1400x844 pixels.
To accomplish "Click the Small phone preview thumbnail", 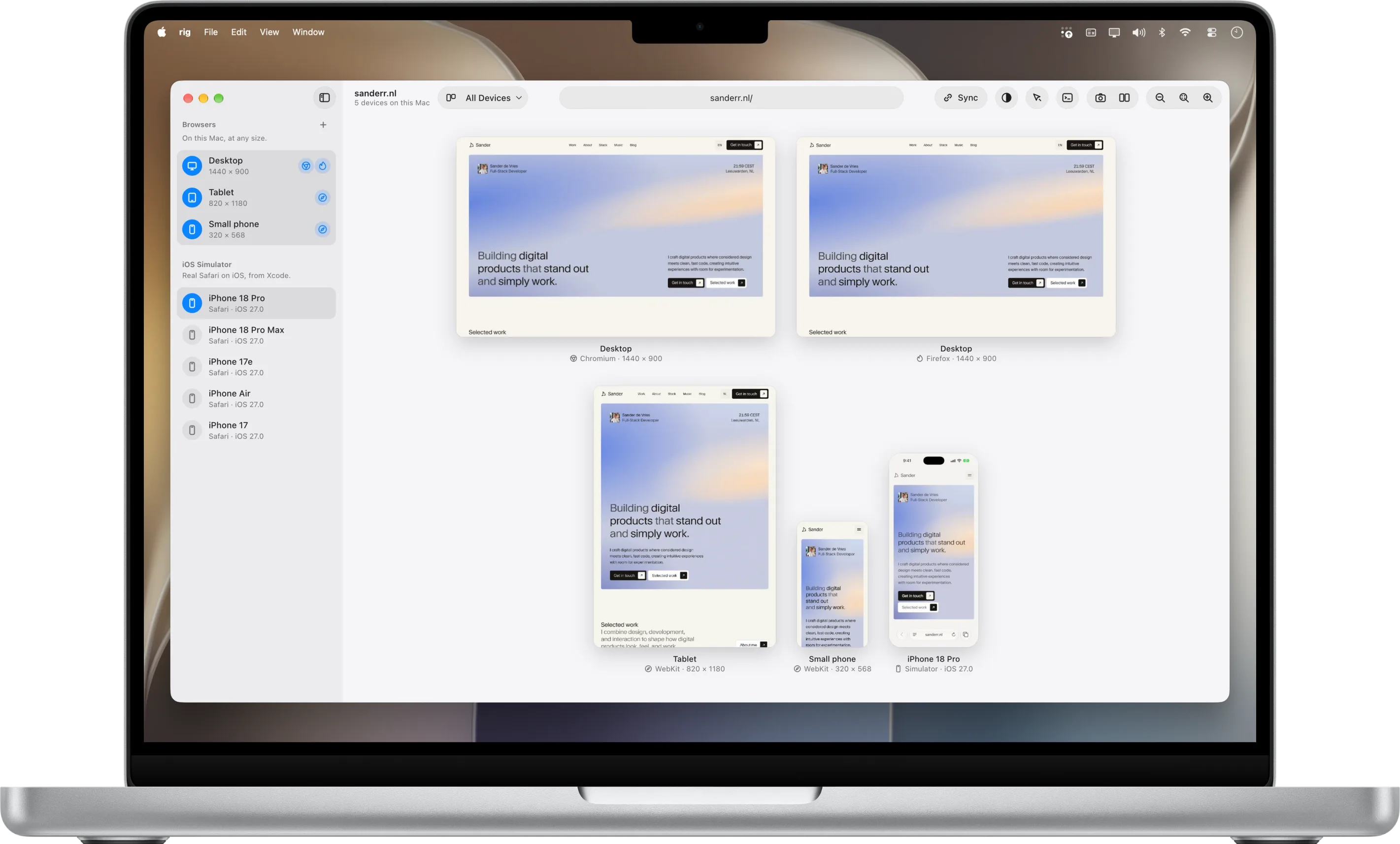I will click(x=832, y=584).
